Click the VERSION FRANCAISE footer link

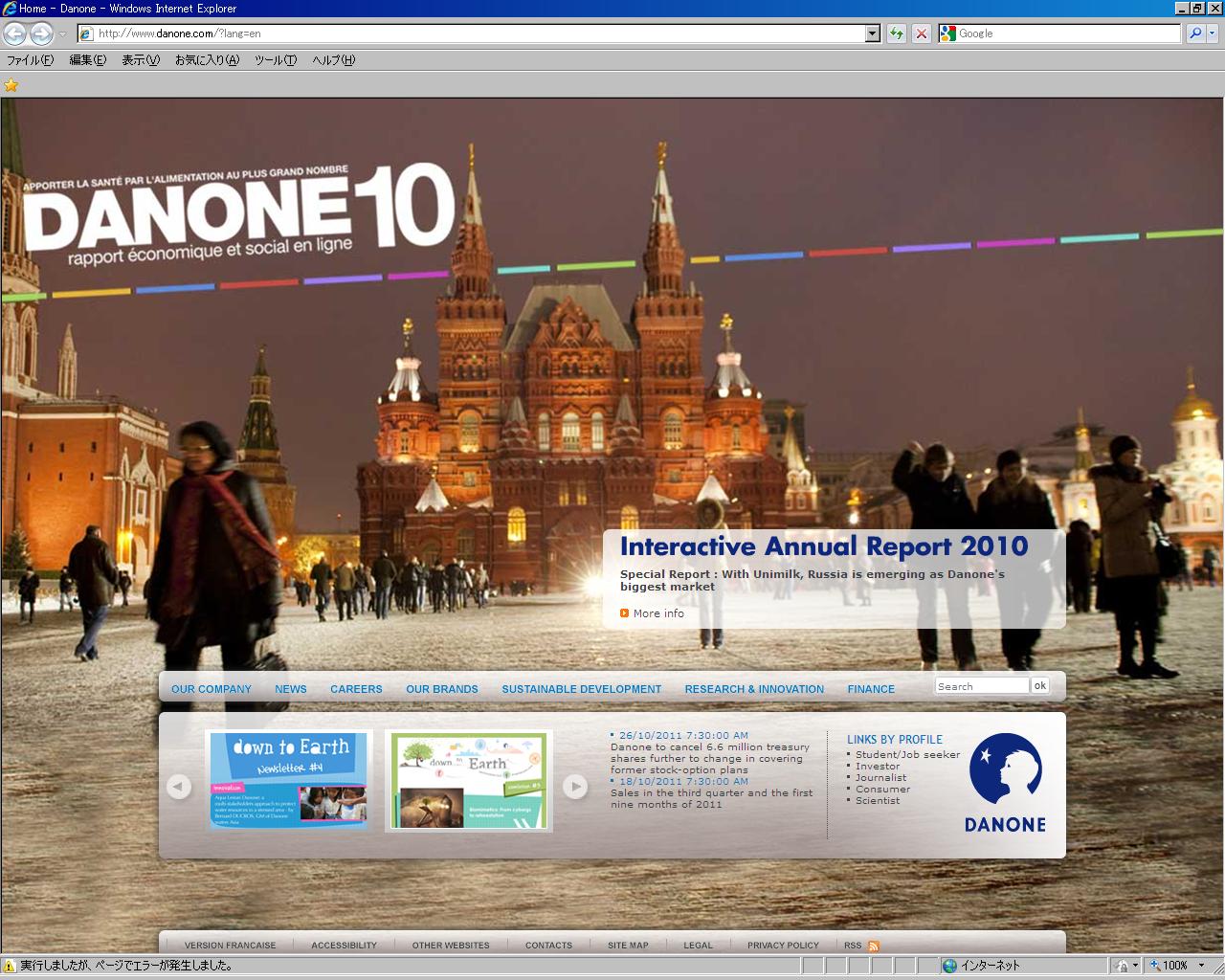coord(230,946)
